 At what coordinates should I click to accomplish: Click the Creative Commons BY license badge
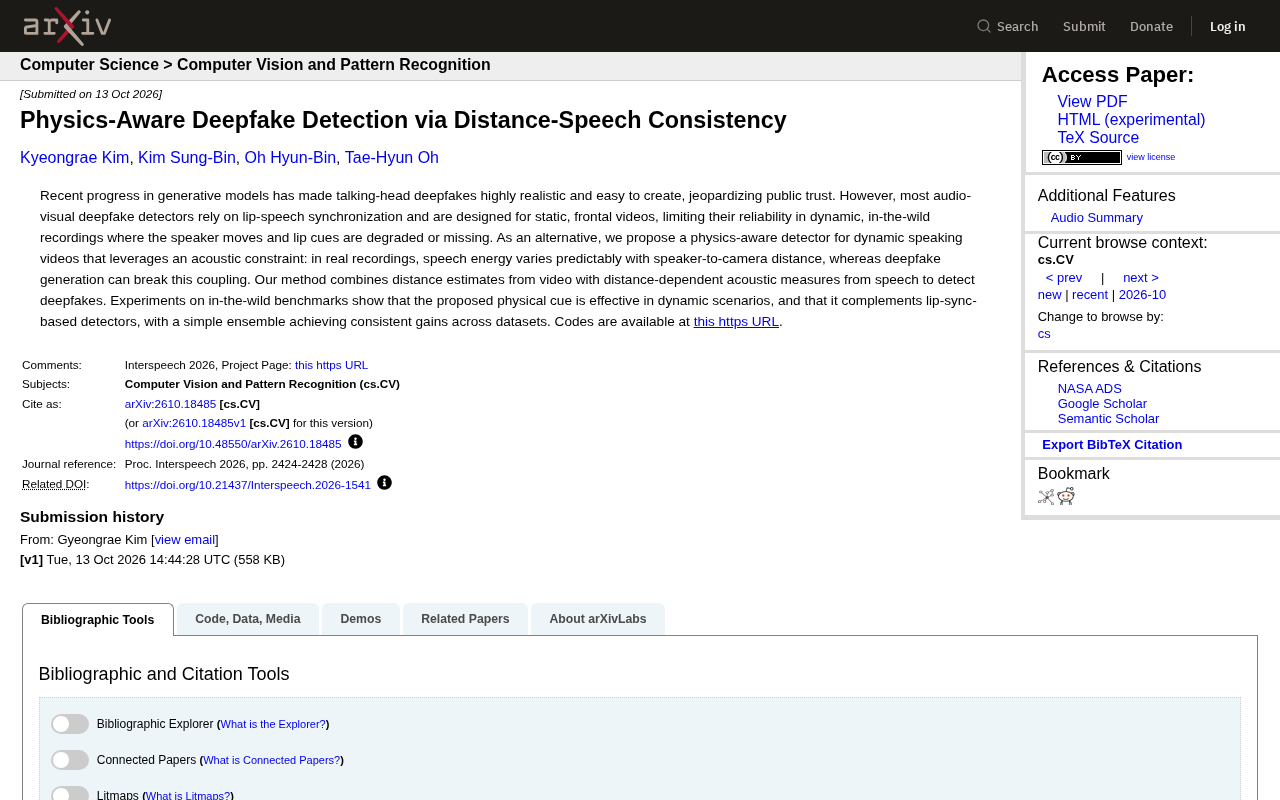(1081, 157)
